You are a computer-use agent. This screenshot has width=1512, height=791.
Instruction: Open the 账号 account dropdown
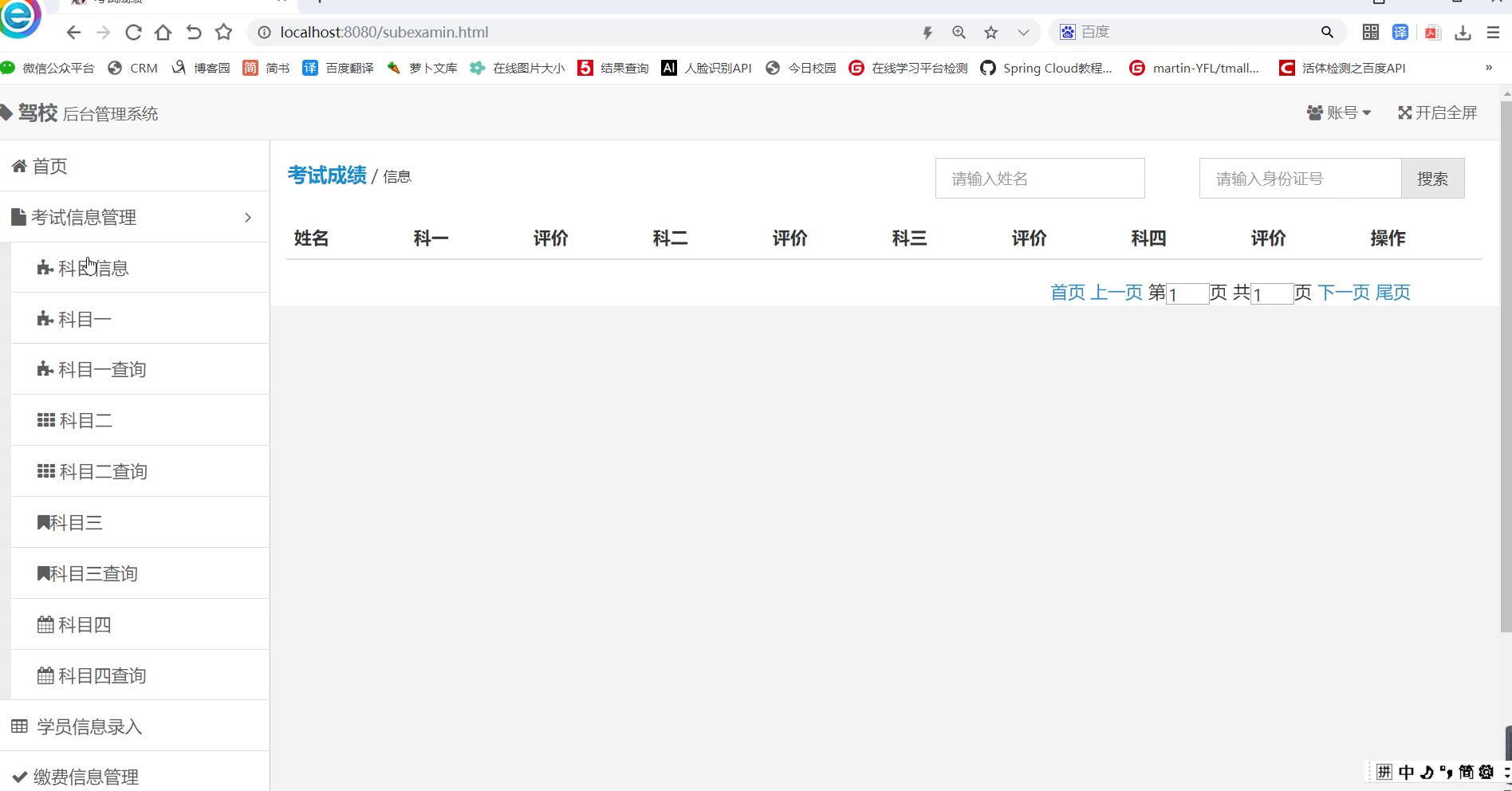pos(1339,113)
